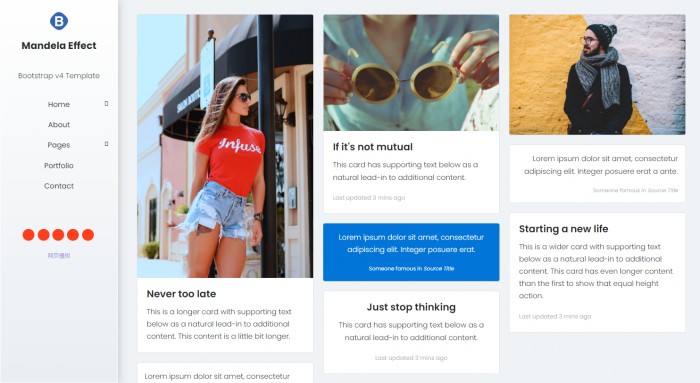Open the man in beanie photo
This screenshot has height=383, width=700.
(x=597, y=75)
